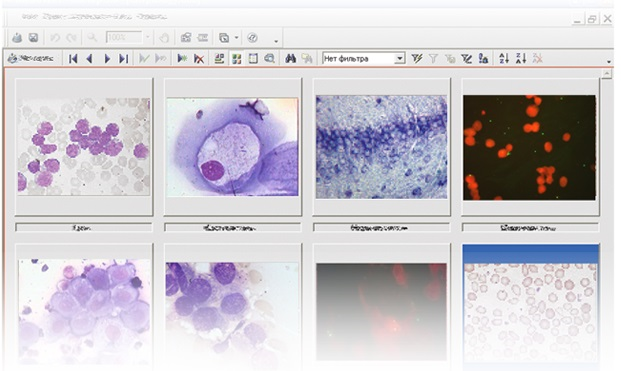Click caption field under blue tissue image
Image resolution: width=621 pixels, height=371 pixels.
tap(381, 228)
